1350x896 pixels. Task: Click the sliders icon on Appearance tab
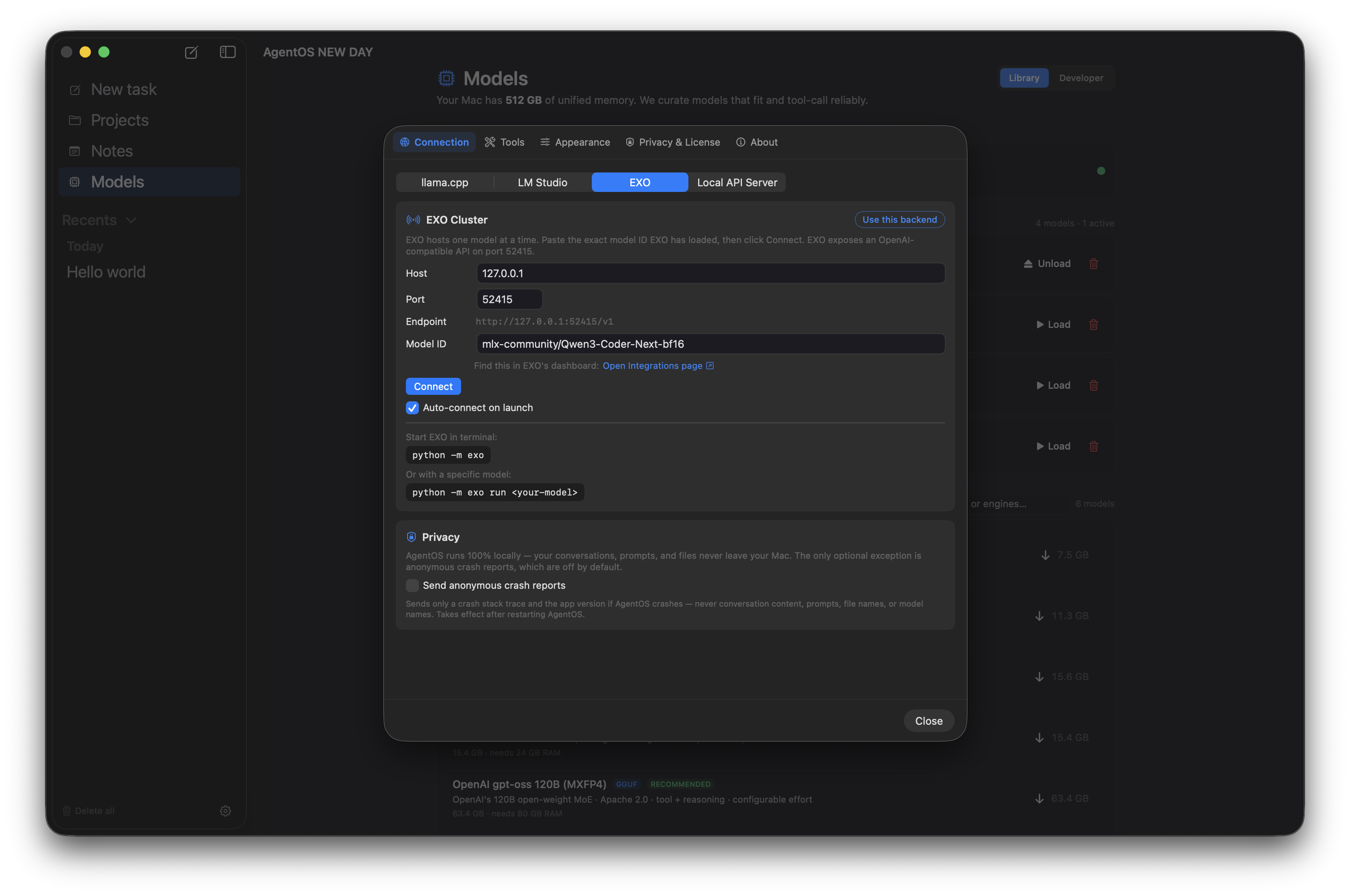tap(545, 142)
